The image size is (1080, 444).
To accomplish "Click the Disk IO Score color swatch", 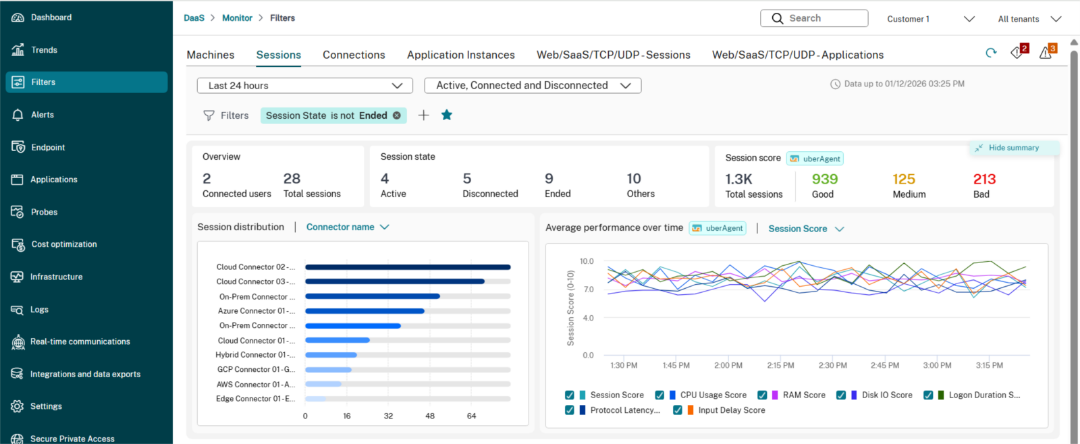I will (x=855, y=395).
